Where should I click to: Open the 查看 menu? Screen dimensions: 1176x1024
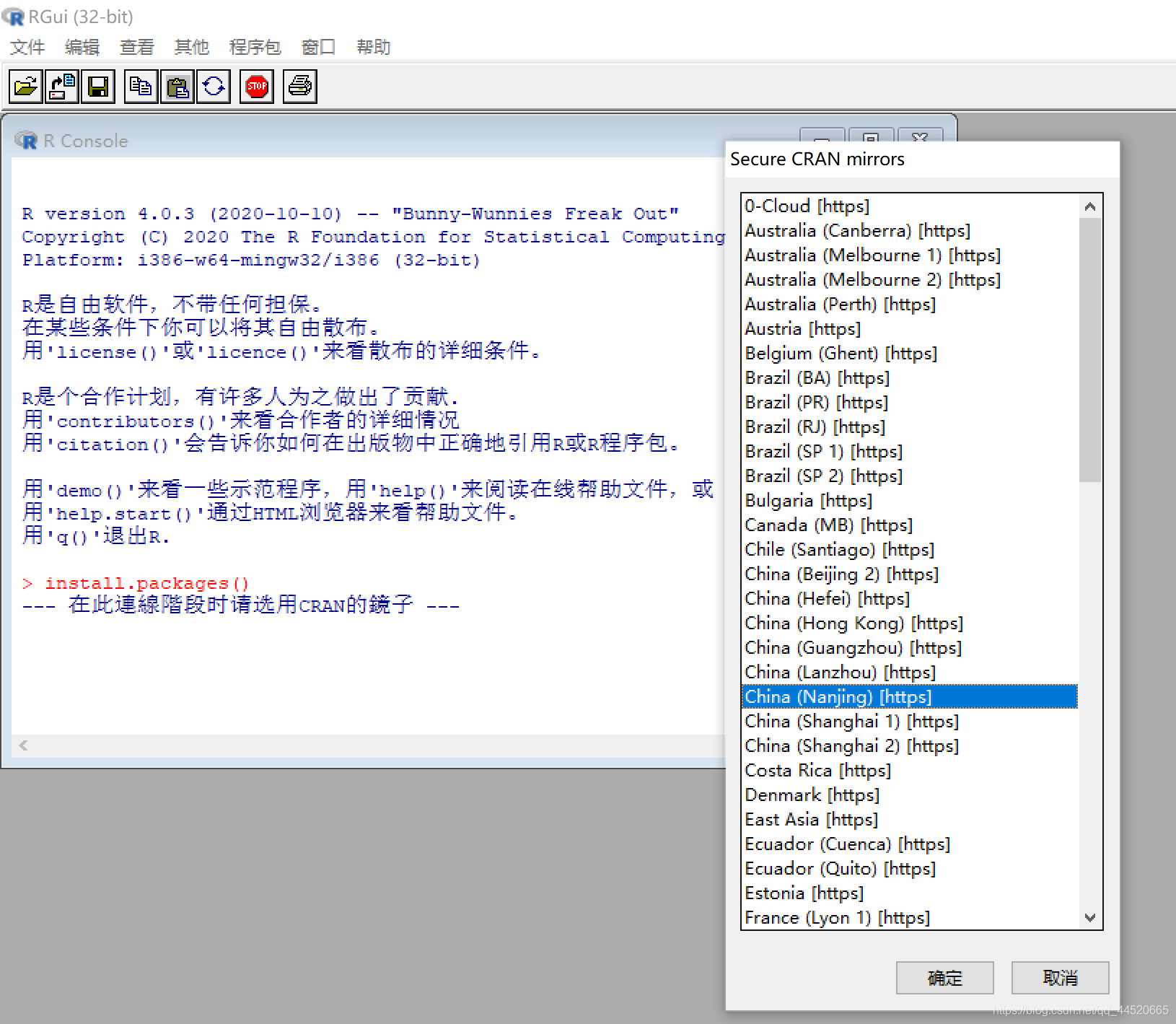pos(137,47)
